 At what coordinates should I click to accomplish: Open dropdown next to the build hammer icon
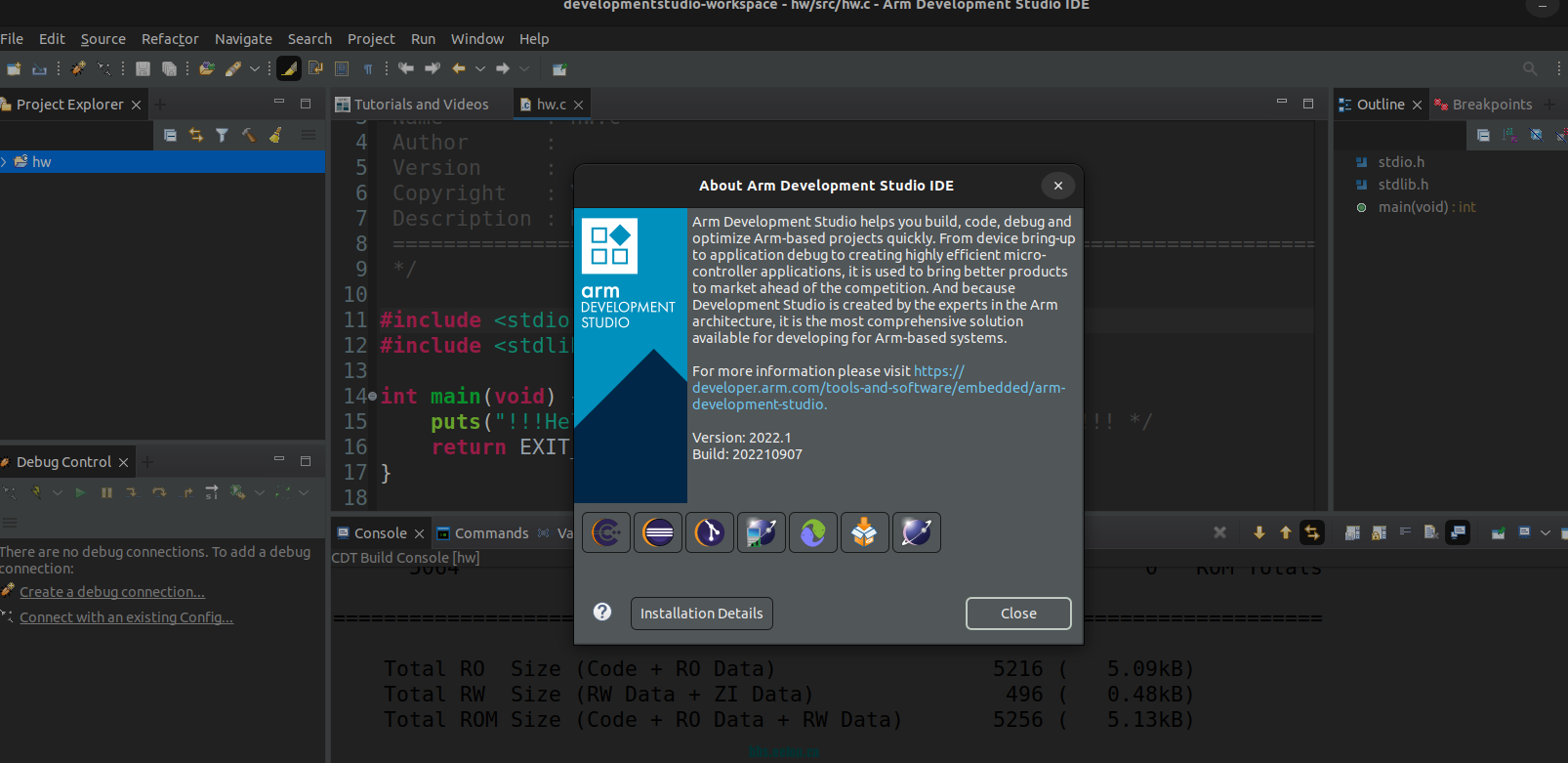coord(255,68)
